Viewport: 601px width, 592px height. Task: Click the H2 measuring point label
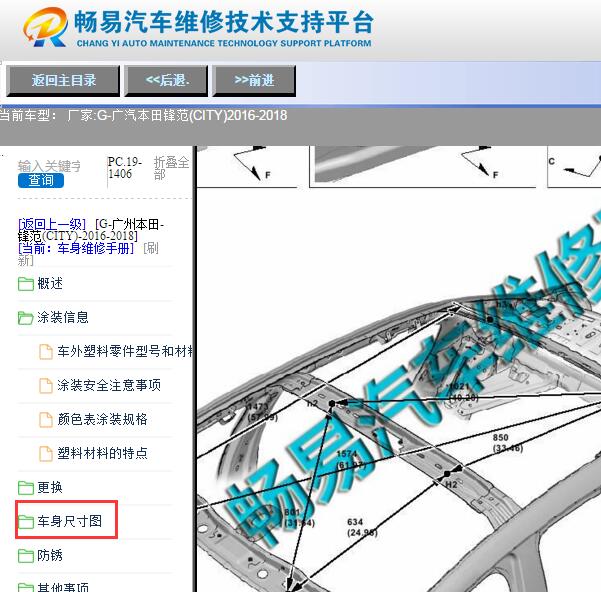[451, 484]
